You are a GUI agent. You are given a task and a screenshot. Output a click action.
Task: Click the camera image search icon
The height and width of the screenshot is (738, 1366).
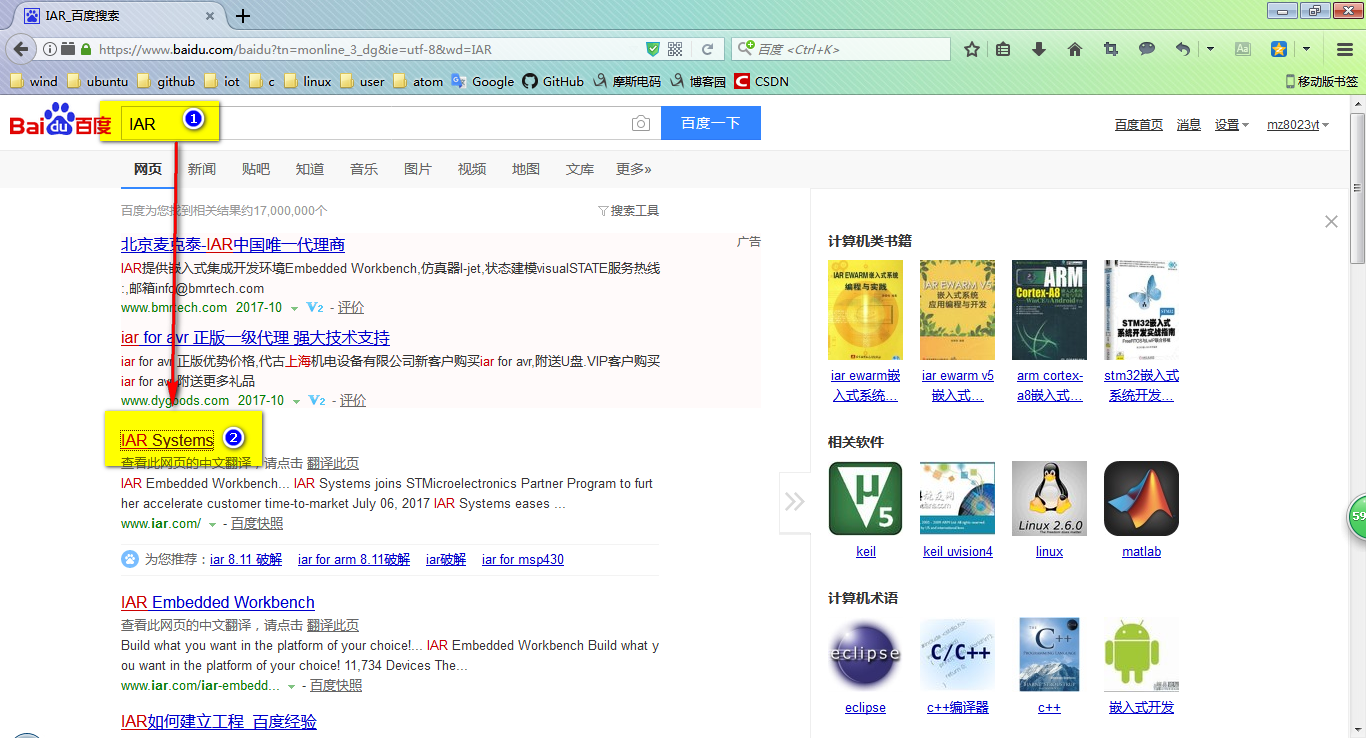641,123
